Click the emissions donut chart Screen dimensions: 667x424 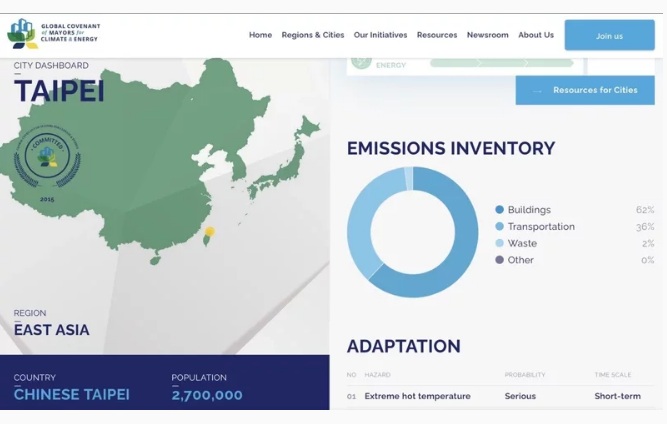coord(413,232)
